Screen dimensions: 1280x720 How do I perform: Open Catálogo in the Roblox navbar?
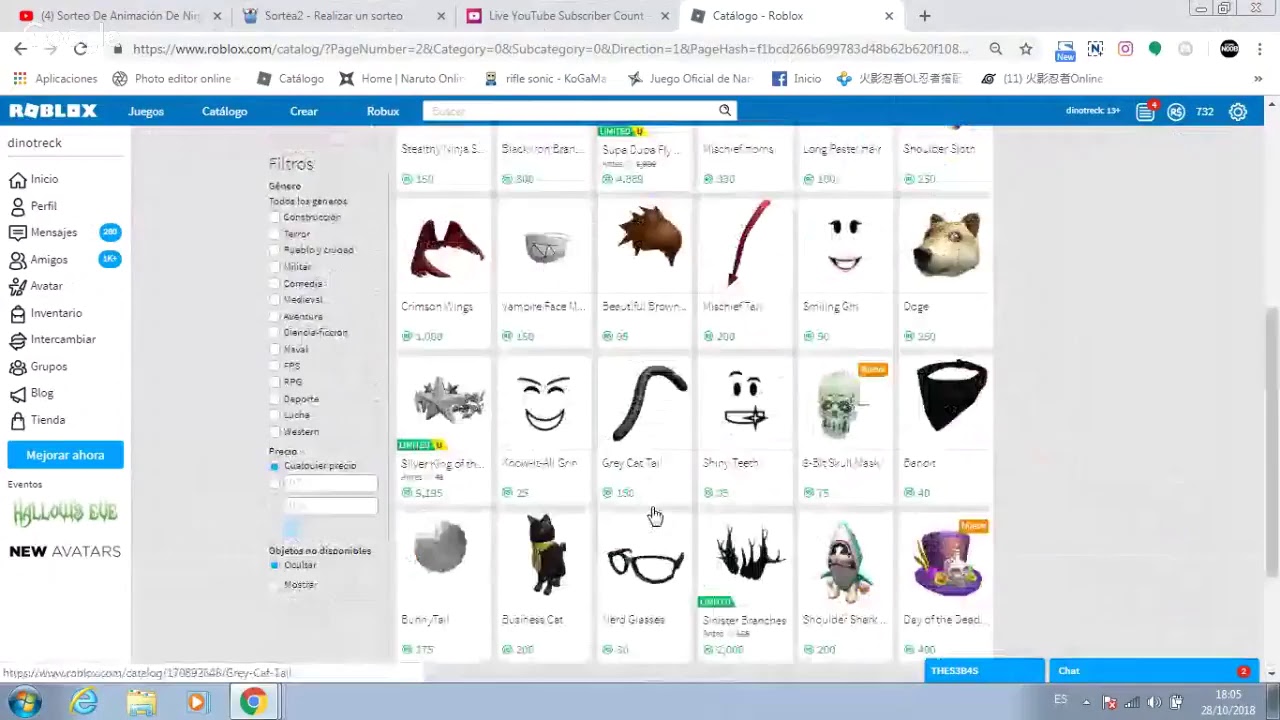224,111
